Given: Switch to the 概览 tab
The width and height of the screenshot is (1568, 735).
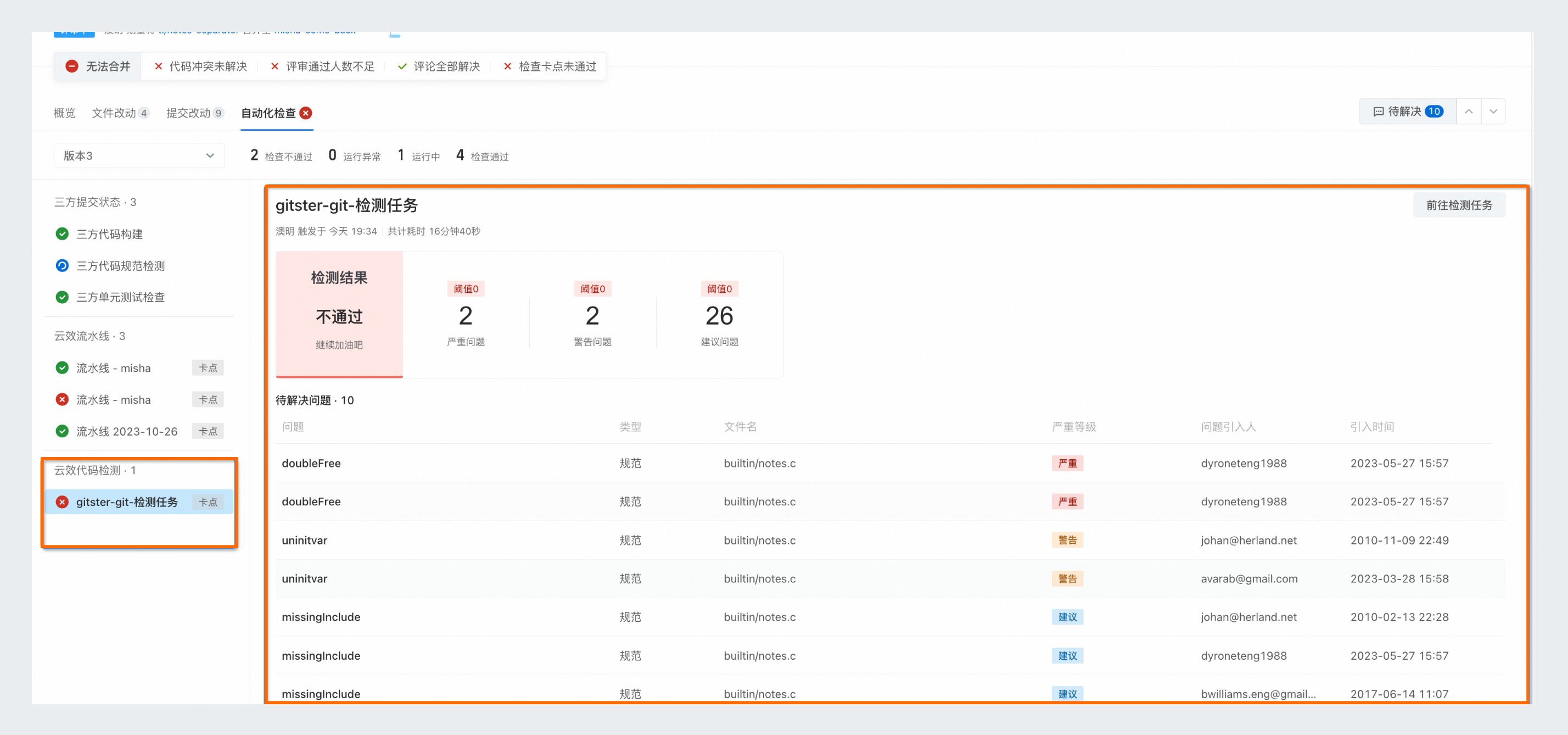Looking at the screenshot, I should tap(65, 113).
